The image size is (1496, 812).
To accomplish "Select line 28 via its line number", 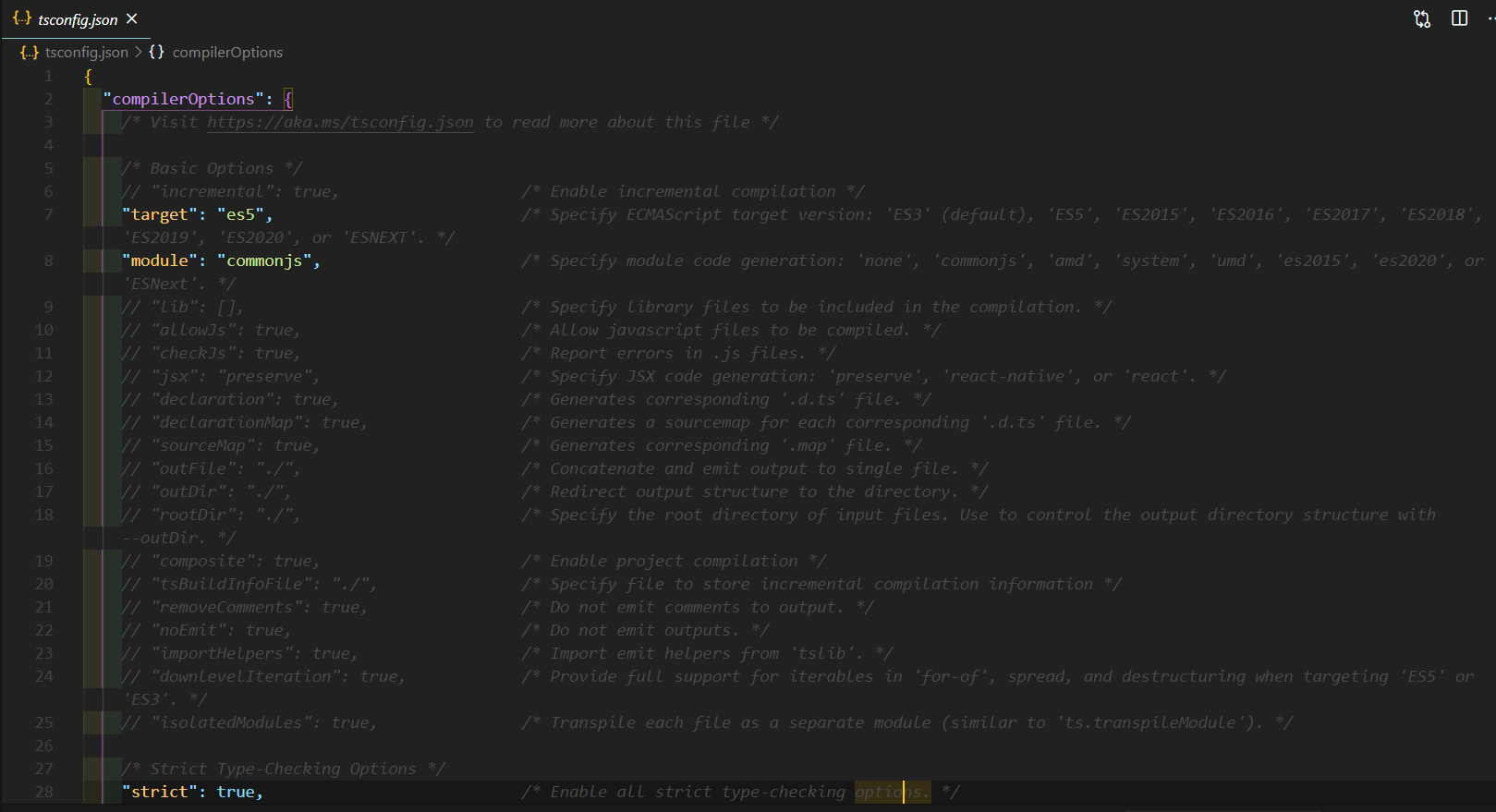I will (x=43, y=792).
